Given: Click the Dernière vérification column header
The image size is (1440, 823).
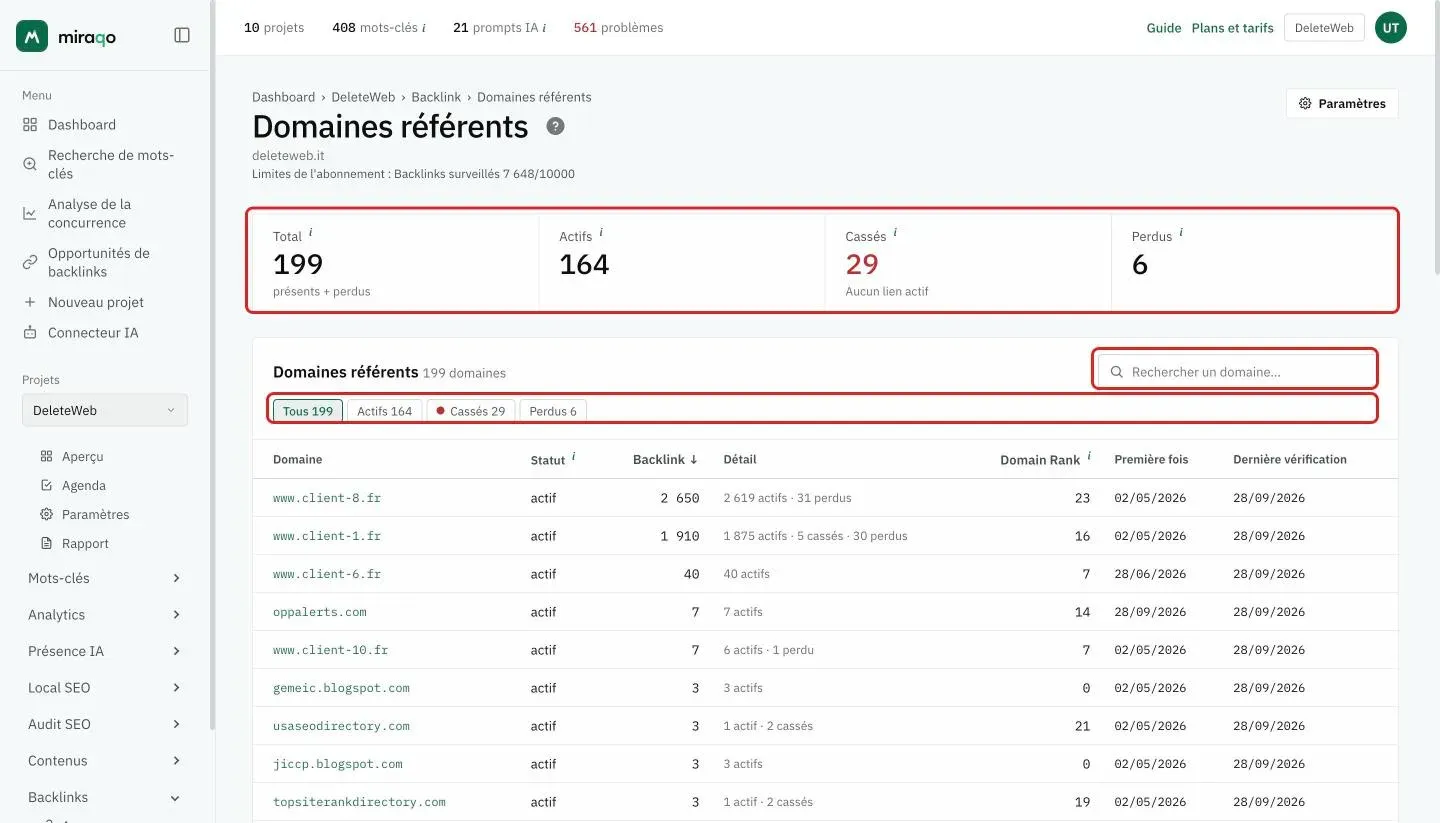Looking at the screenshot, I should pos(1290,459).
